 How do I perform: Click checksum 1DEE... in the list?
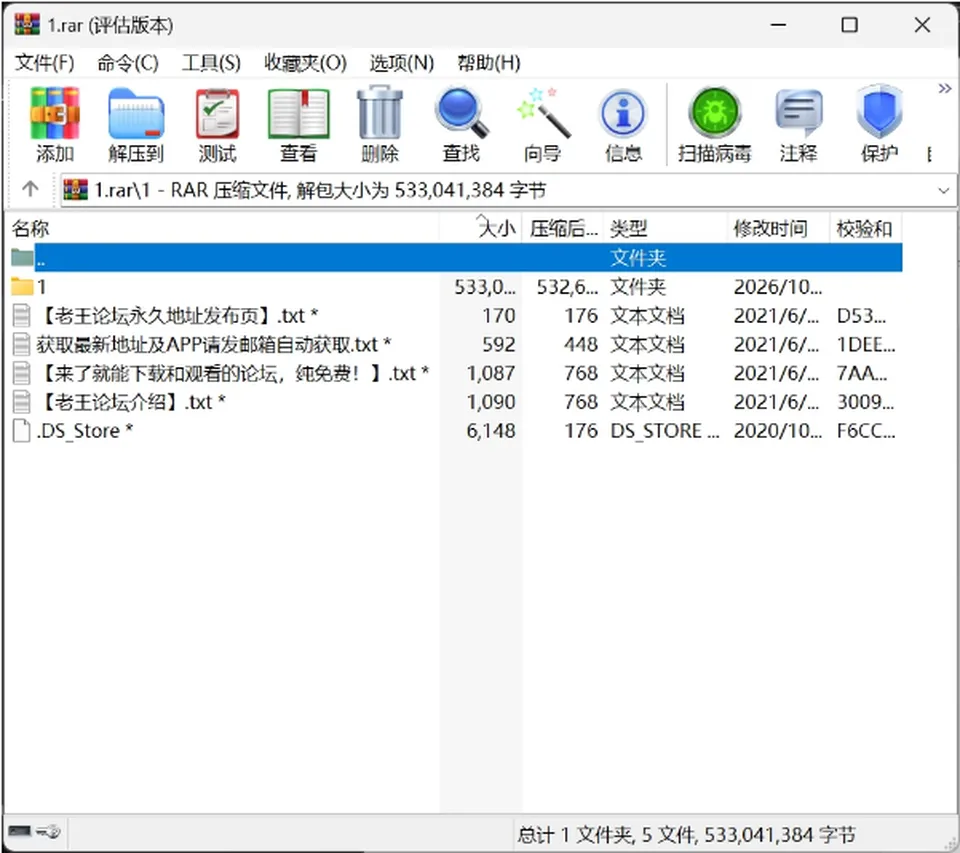pos(866,344)
